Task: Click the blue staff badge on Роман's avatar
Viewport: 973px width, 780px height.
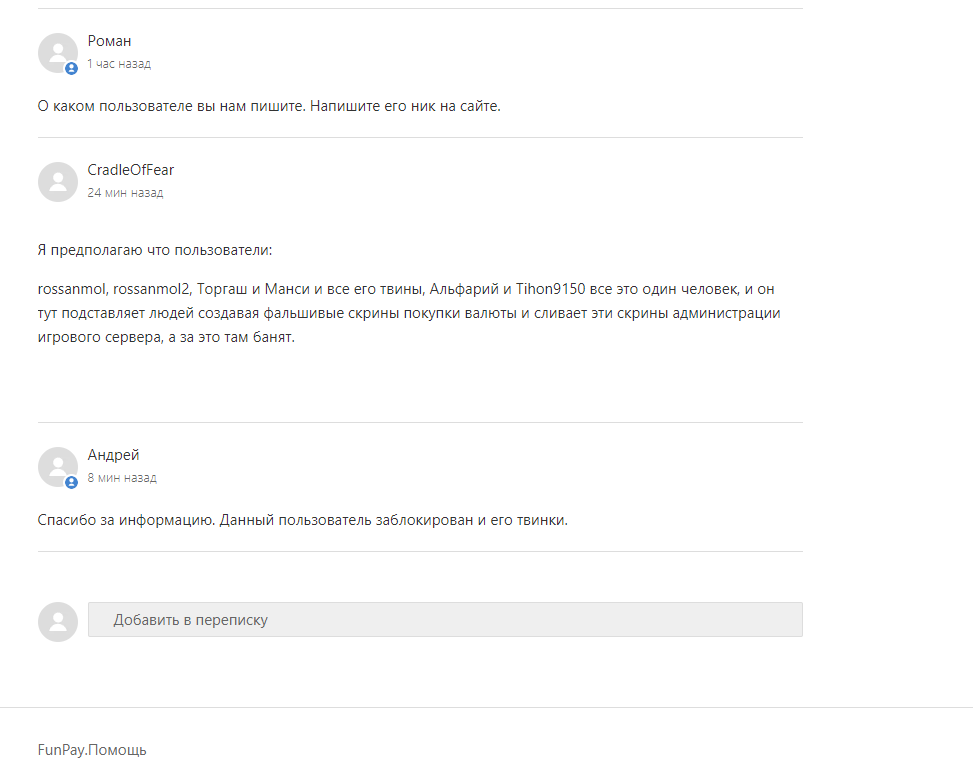Action: [71, 68]
